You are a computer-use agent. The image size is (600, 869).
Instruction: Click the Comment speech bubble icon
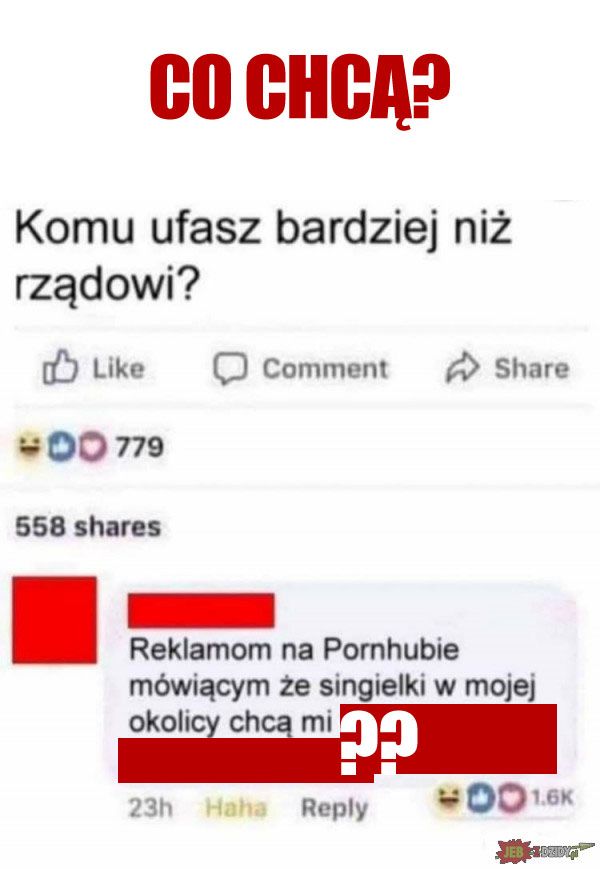pos(230,369)
